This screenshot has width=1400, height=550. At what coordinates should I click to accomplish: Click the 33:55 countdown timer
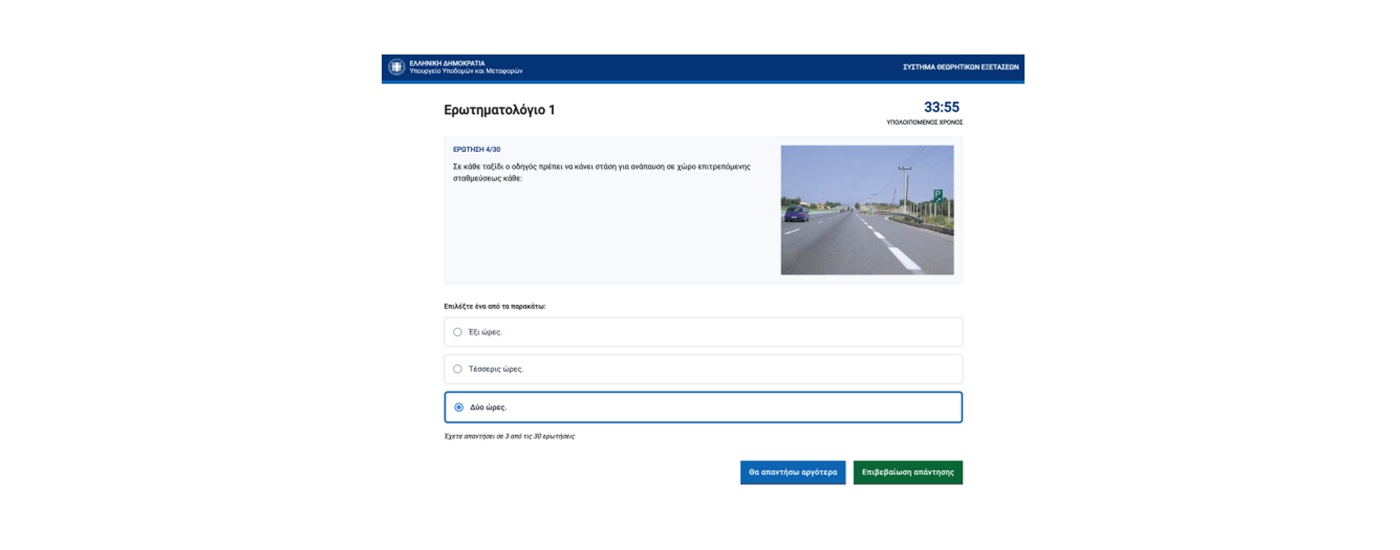point(941,107)
